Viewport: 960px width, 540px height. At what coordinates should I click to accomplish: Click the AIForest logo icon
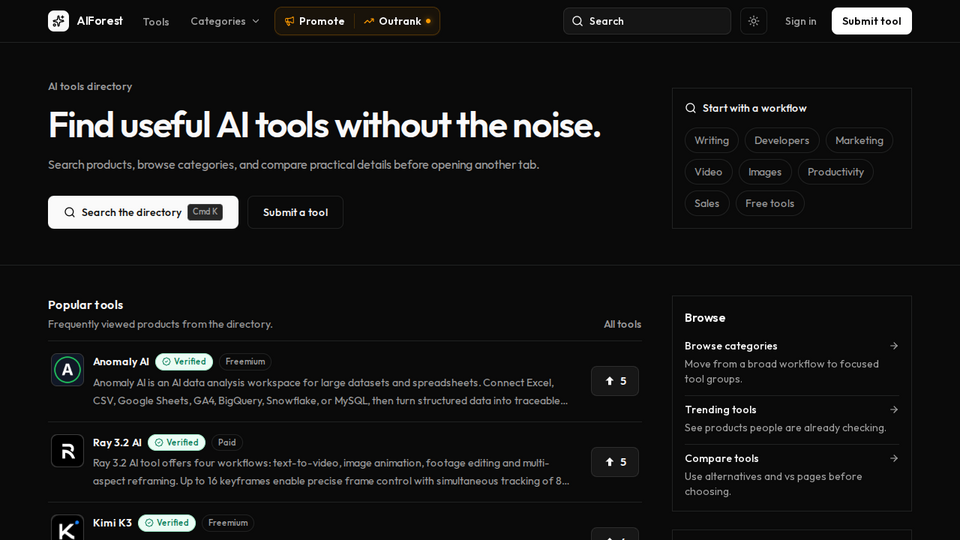pyautogui.click(x=58, y=21)
